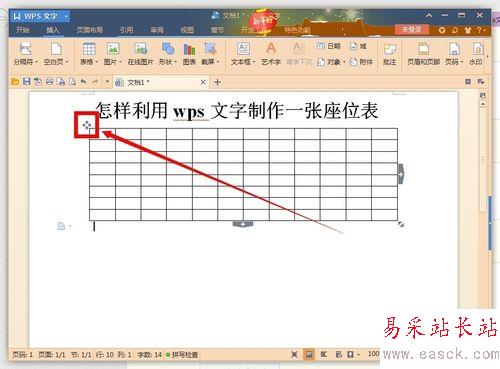Image resolution: width=500 pixels, height=369 pixels.
Task: Open the WPS 文字 application menu dropdown
Action: pyautogui.click(x=66, y=16)
